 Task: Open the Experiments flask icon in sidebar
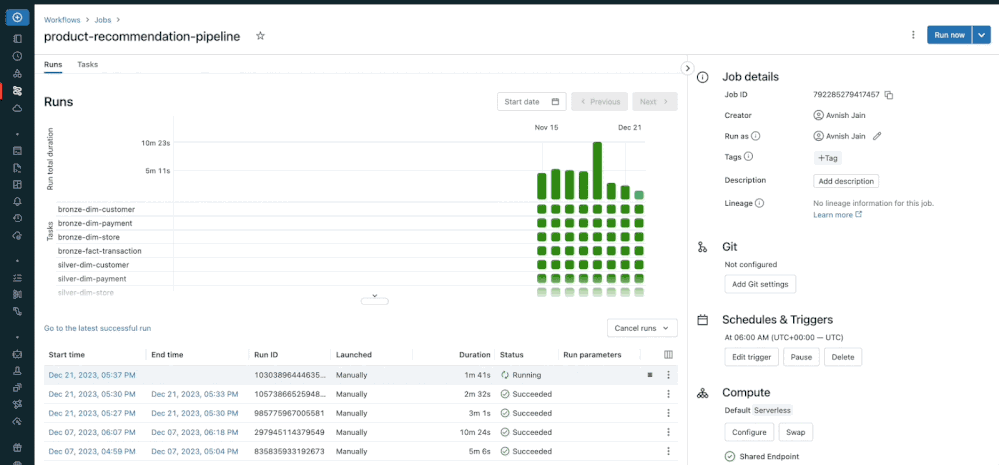(x=17, y=370)
